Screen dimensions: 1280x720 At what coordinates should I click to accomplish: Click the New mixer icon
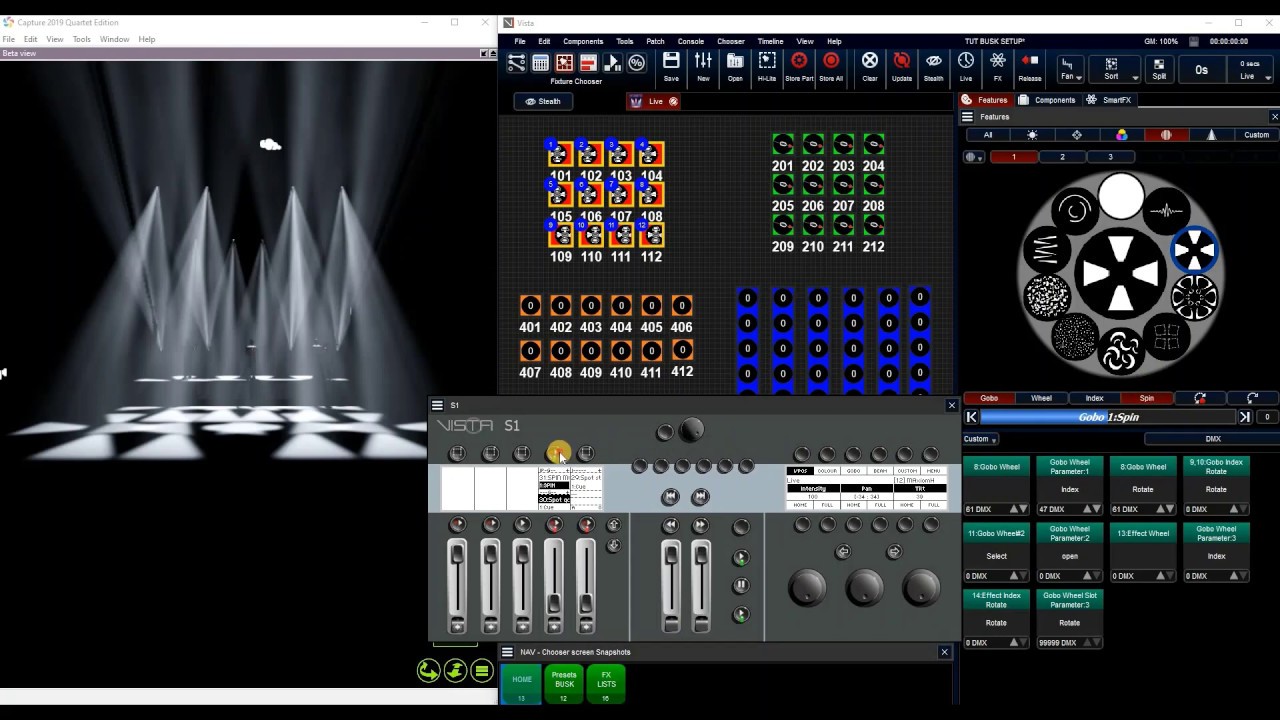point(703,67)
